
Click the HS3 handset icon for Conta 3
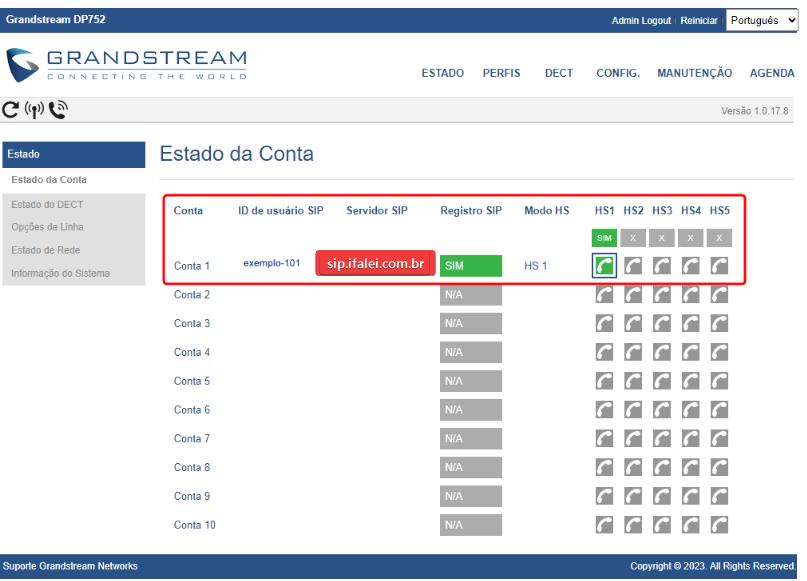pos(662,324)
